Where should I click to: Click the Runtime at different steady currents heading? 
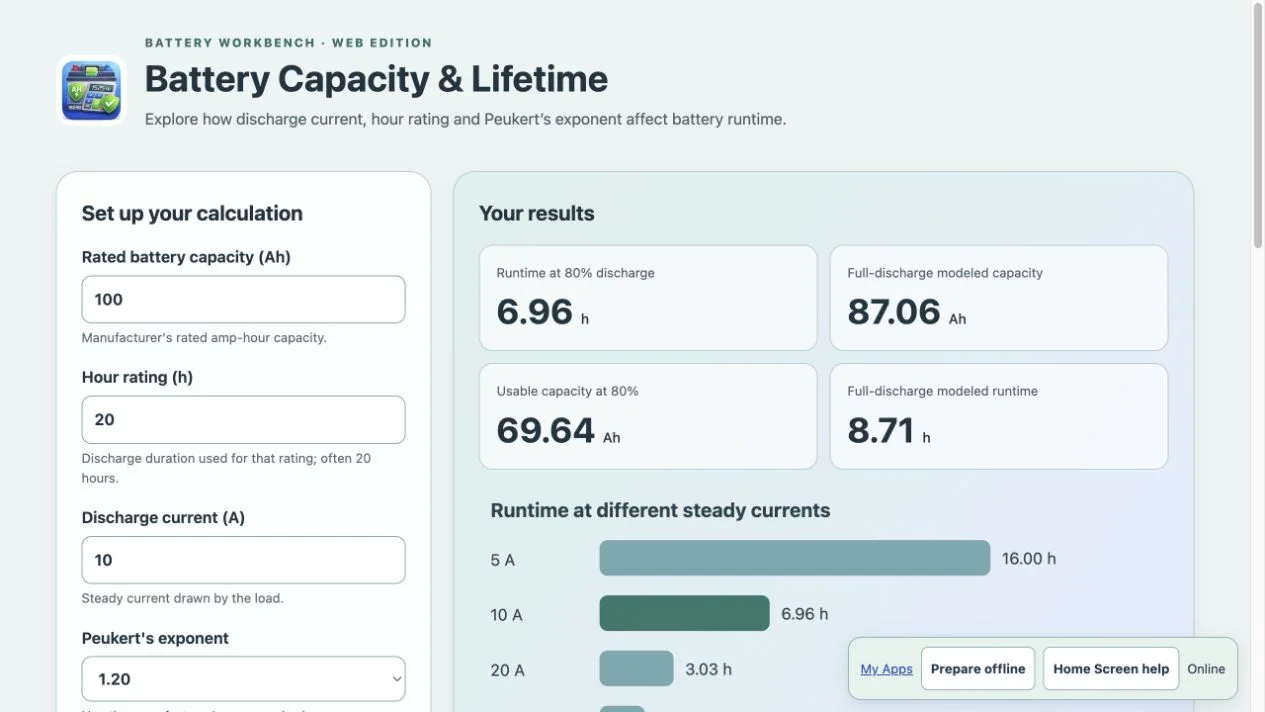[660, 510]
